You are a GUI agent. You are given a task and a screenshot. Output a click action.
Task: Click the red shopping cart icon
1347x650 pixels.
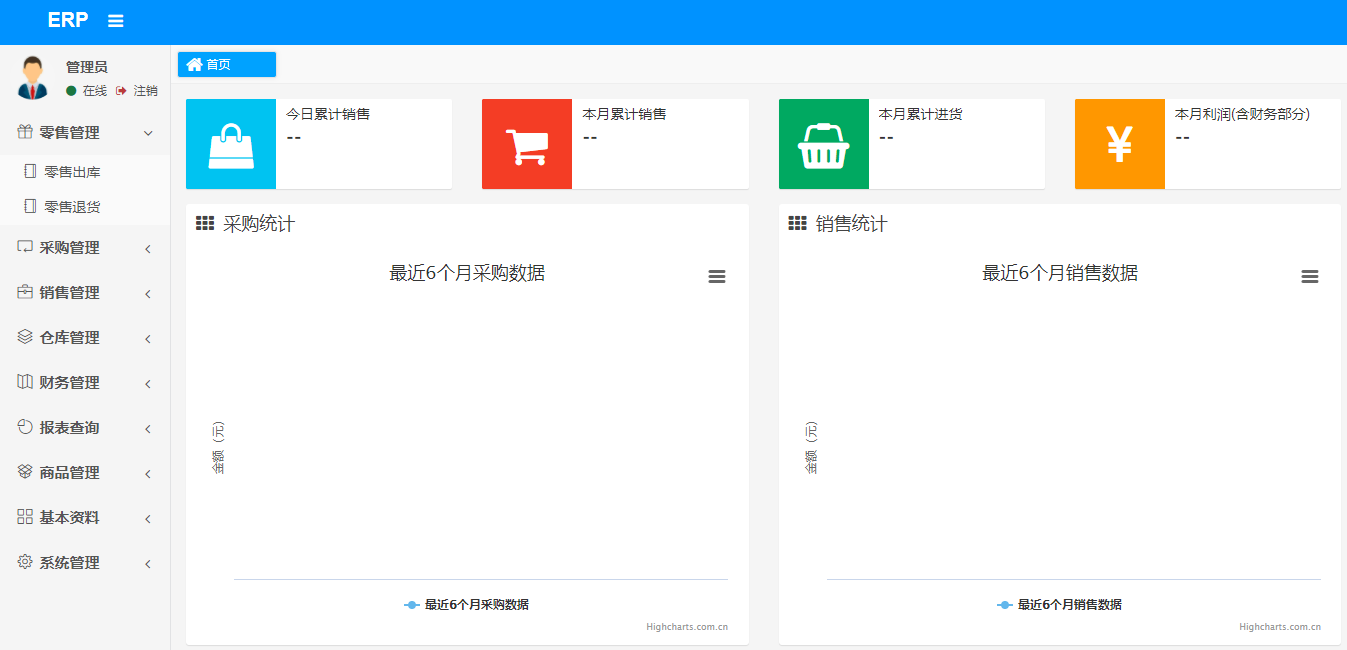(527, 144)
